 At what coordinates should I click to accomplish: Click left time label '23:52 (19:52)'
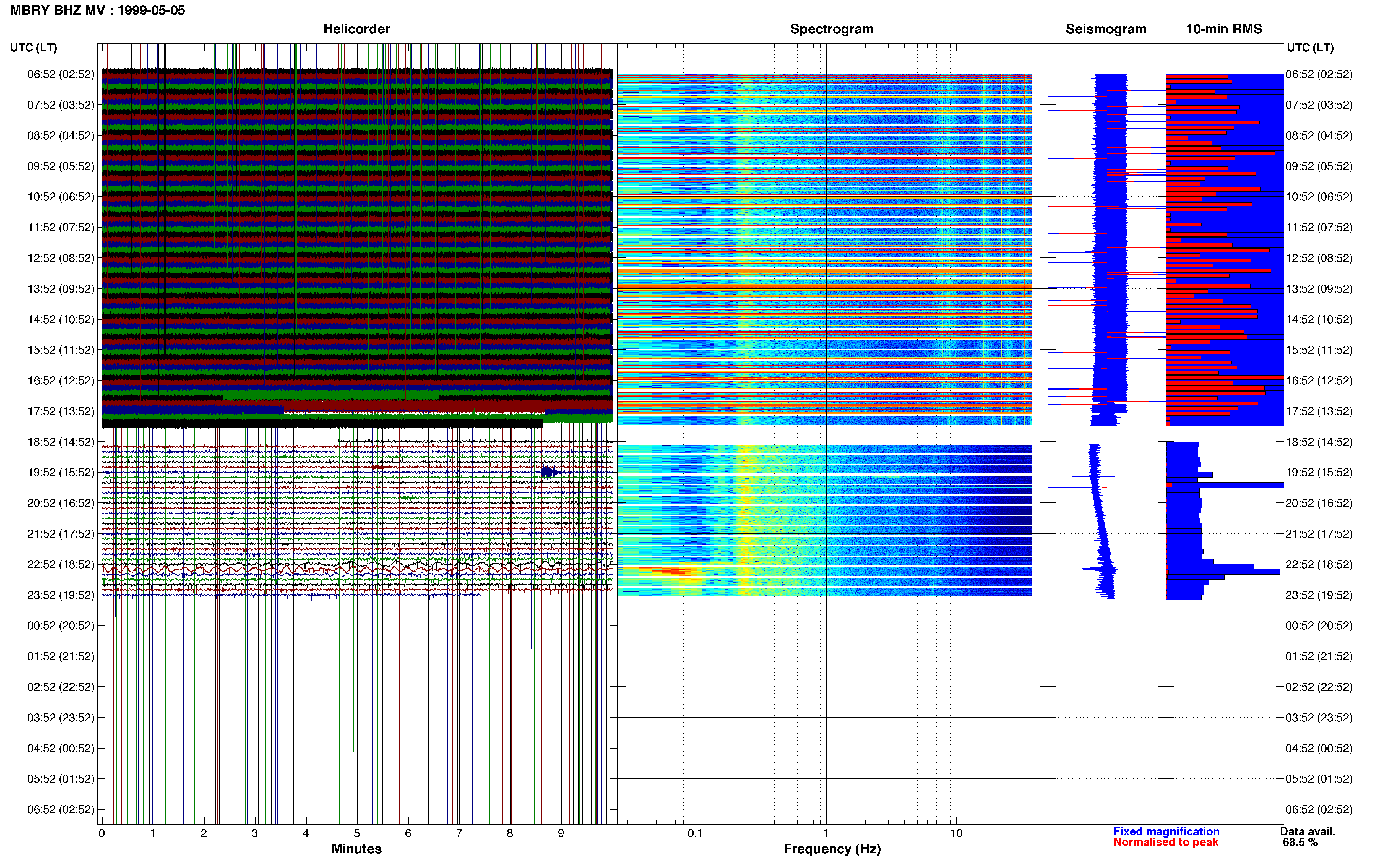[x=60, y=595]
